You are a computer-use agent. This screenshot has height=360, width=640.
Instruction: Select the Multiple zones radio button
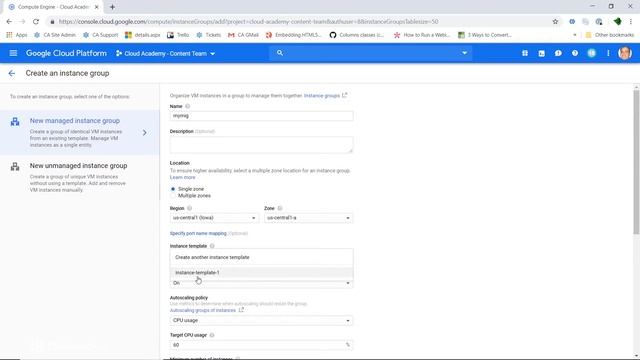coord(173,196)
